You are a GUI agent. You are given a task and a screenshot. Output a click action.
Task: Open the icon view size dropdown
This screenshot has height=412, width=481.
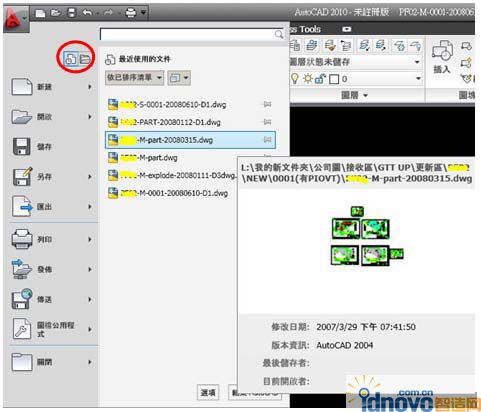(x=179, y=78)
